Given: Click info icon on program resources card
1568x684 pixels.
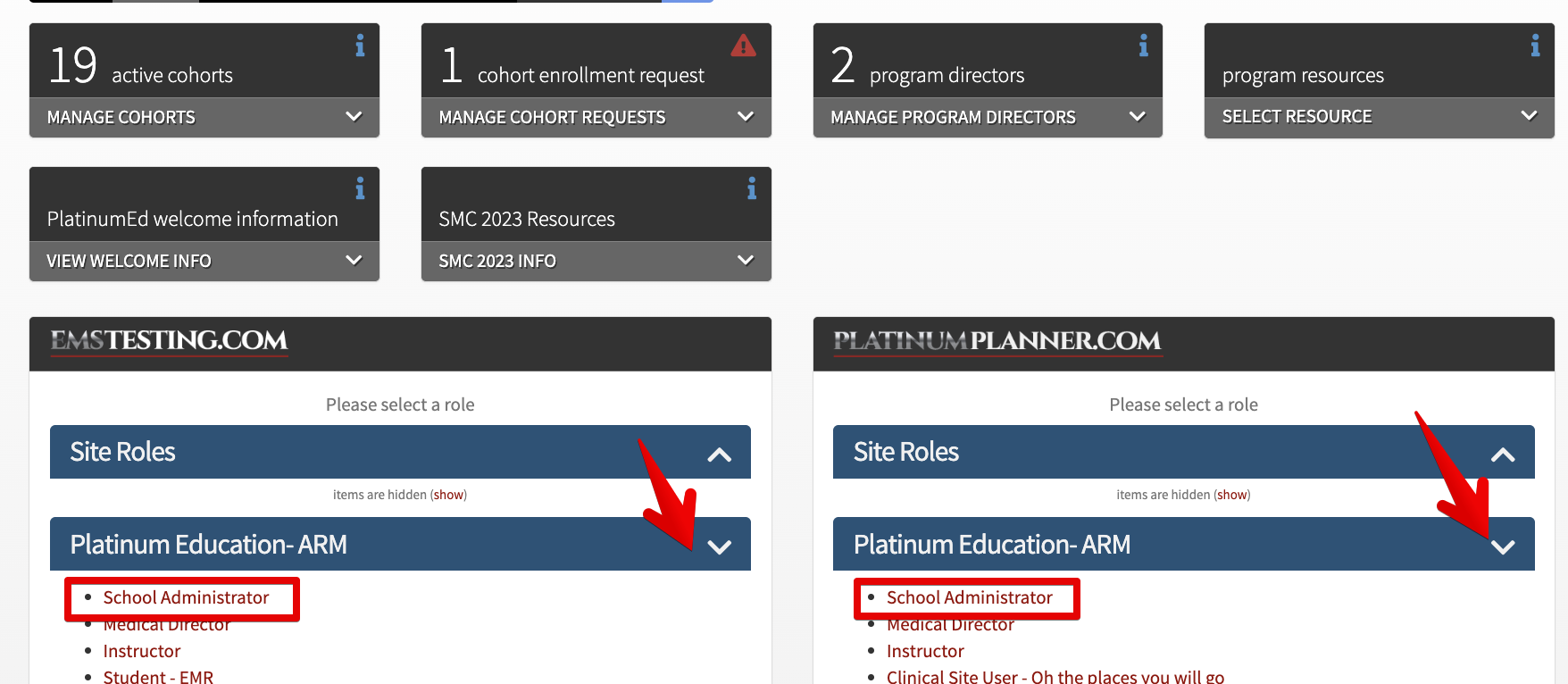Looking at the screenshot, I should point(1535,46).
